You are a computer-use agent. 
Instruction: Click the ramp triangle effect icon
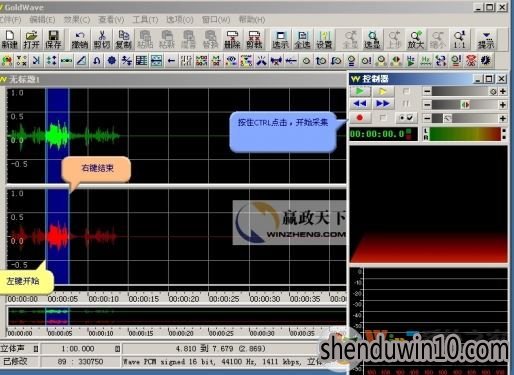tap(82, 61)
